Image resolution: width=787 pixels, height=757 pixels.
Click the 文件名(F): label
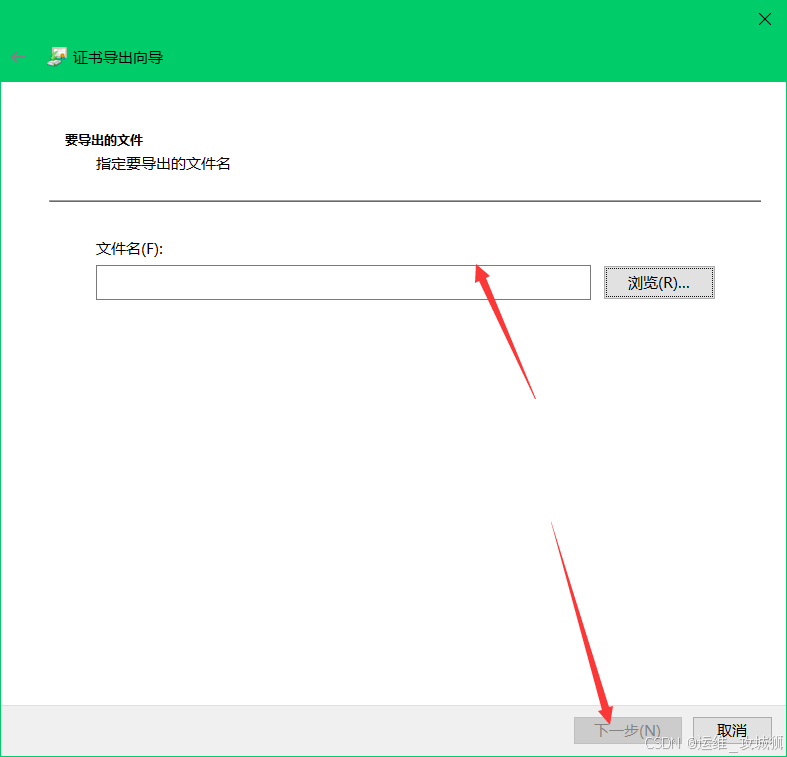(x=129, y=248)
